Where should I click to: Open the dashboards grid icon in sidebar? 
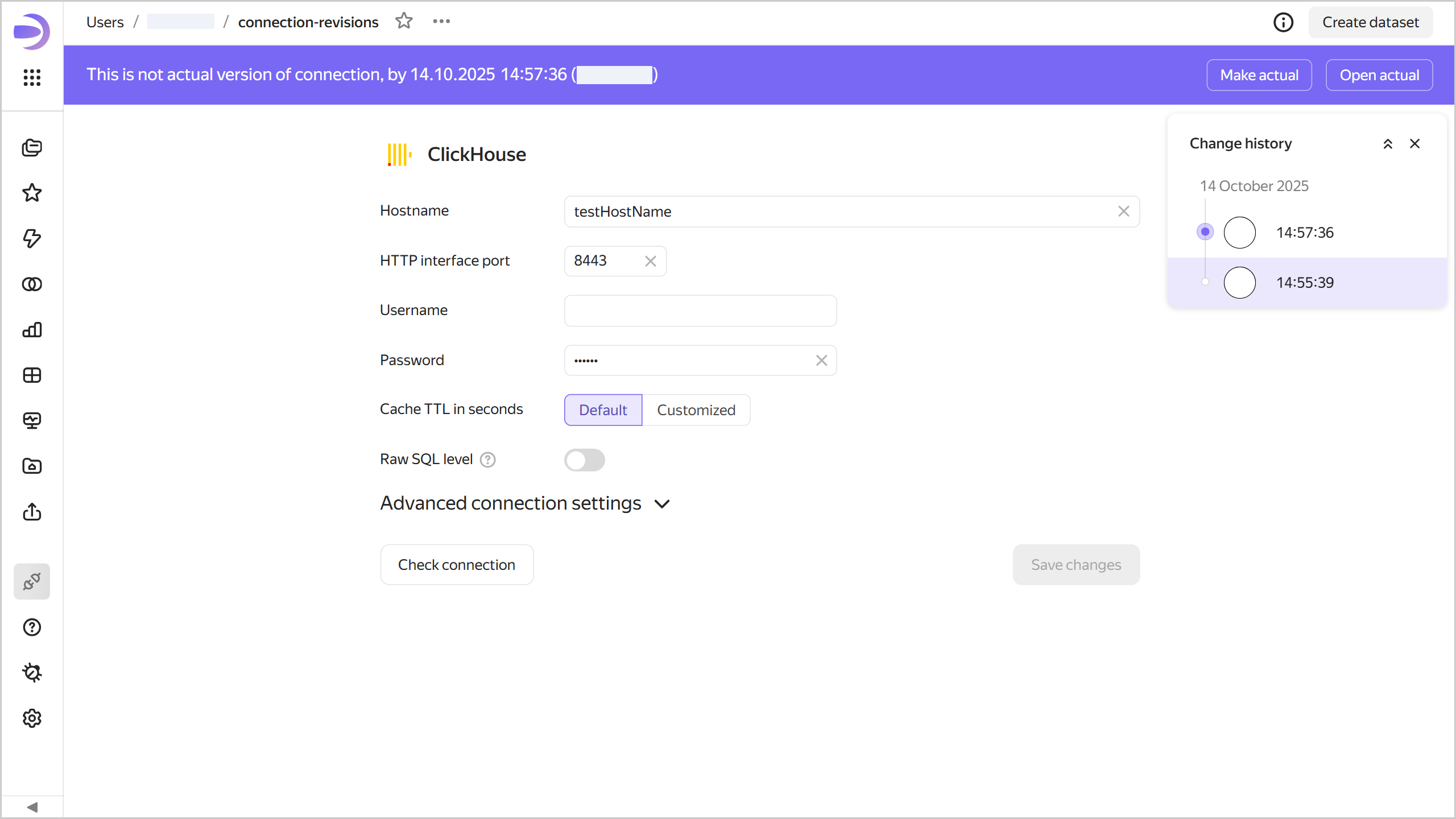click(32, 375)
